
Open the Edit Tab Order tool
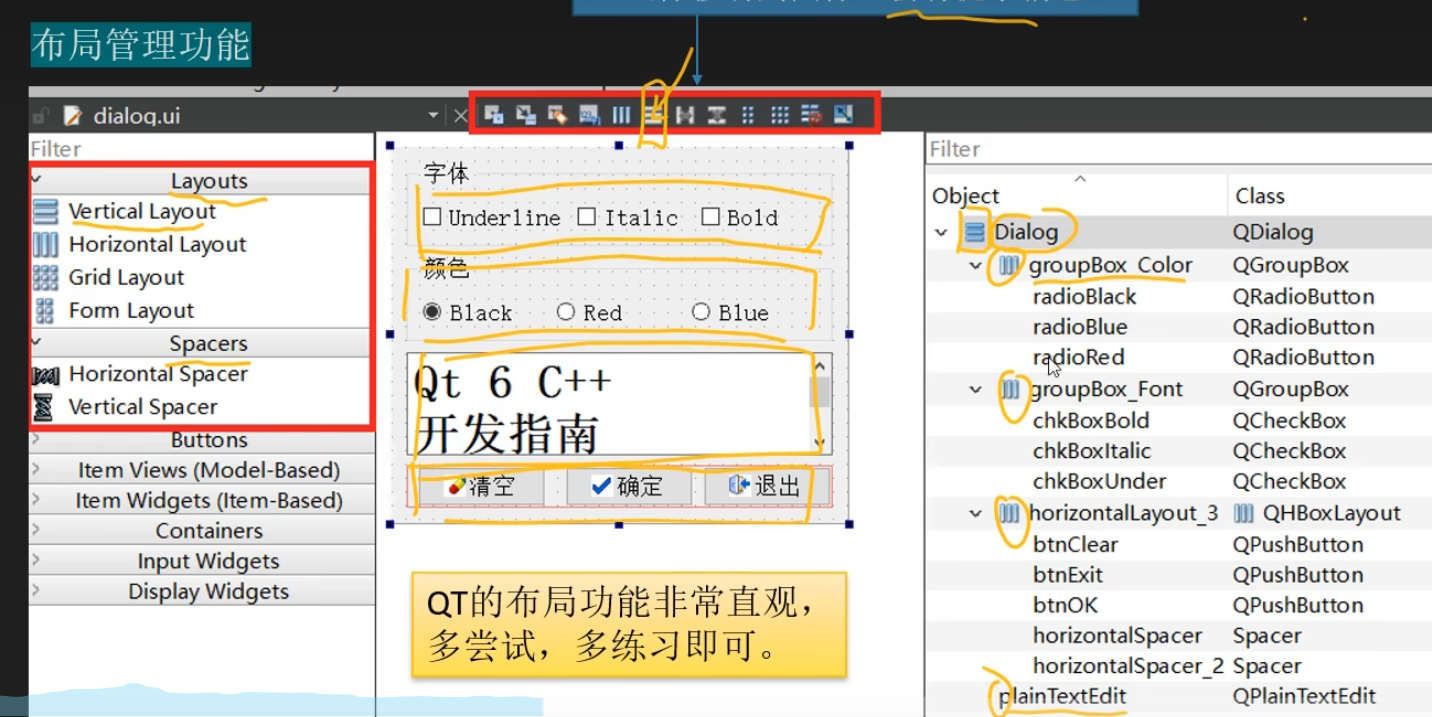click(589, 115)
